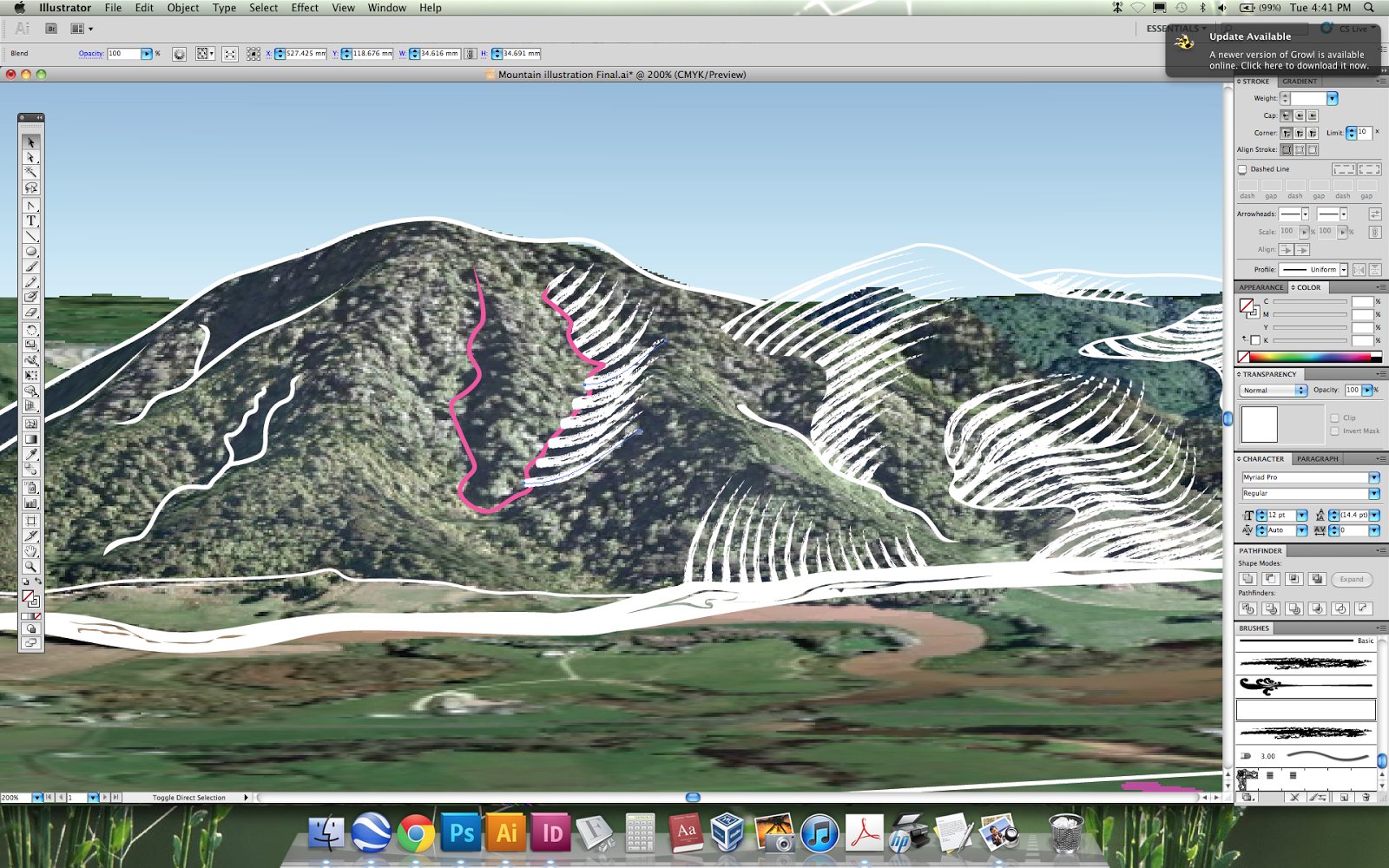The height and width of the screenshot is (868, 1389).
Task: Open the Window menu
Action: click(x=386, y=8)
